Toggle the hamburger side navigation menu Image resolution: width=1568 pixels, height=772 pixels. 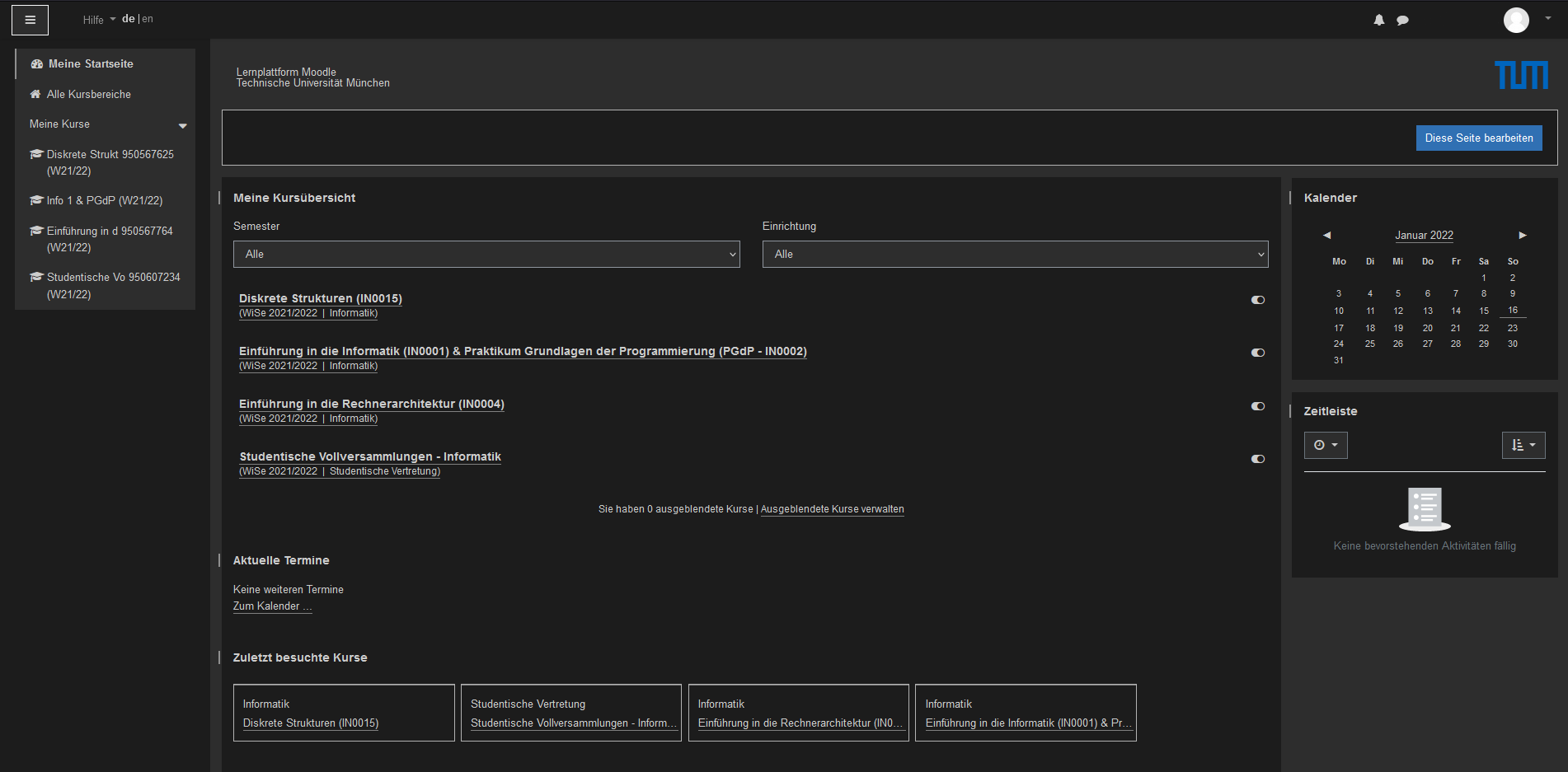[30, 20]
